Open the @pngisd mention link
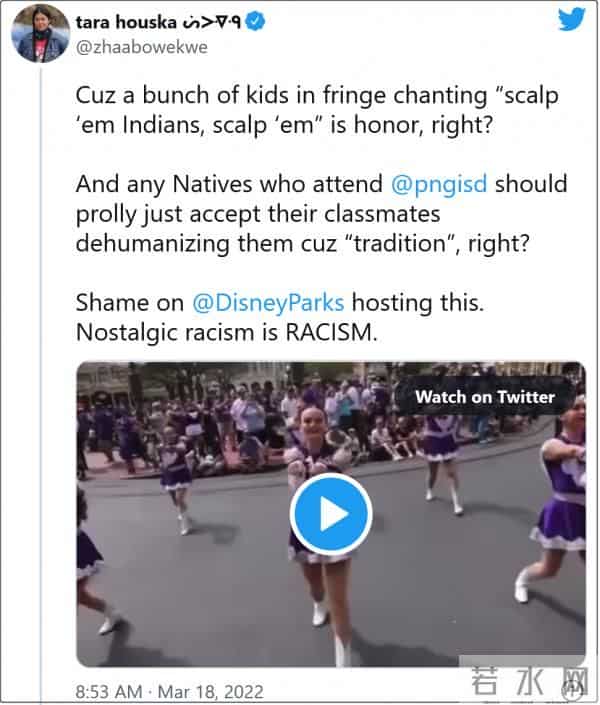This screenshot has height=705, width=600. coord(452,184)
